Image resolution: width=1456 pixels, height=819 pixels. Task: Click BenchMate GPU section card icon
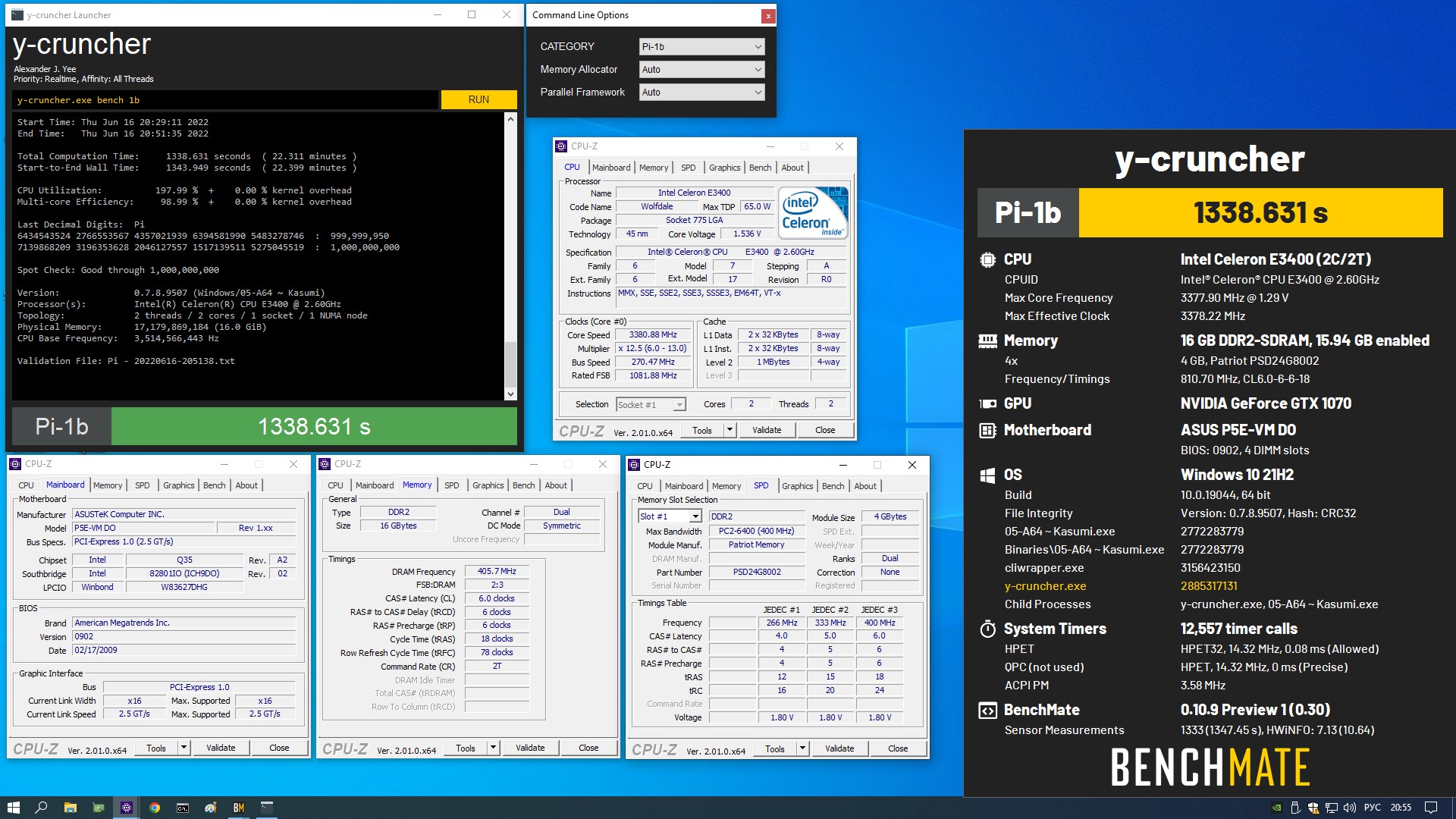pos(987,404)
